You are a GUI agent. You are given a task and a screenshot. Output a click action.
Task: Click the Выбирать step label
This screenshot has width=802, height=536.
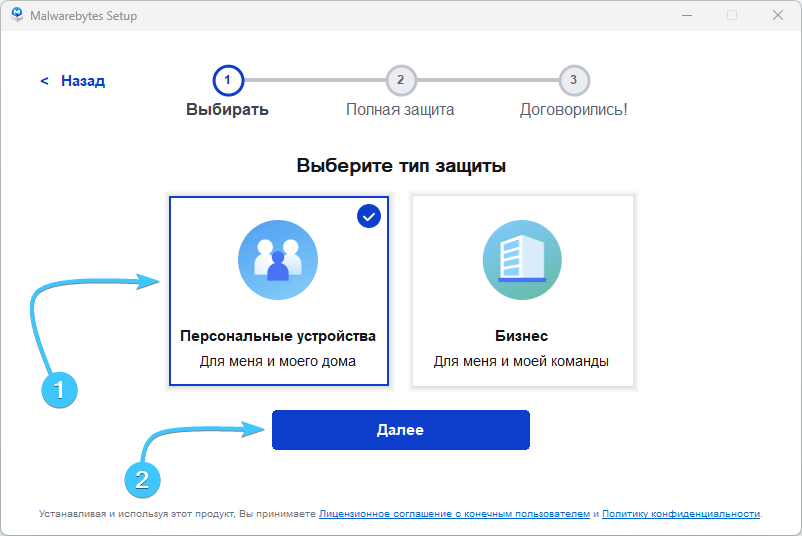(227, 110)
